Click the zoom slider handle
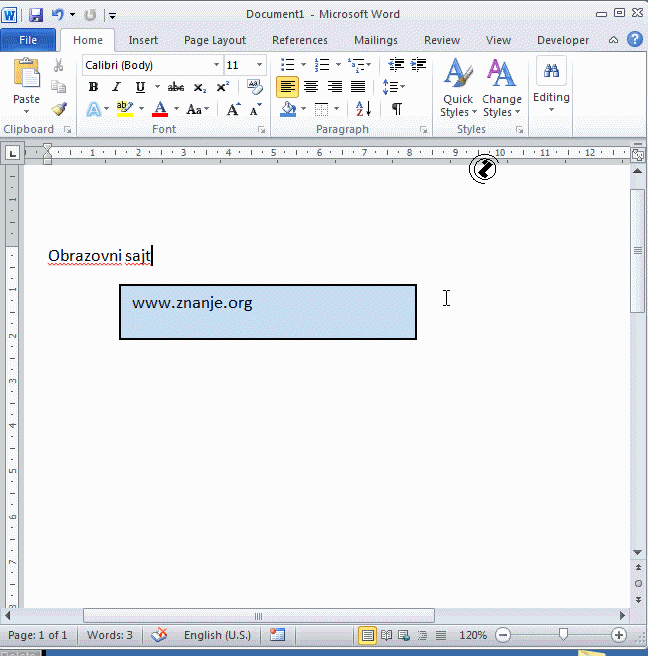 tap(563, 635)
